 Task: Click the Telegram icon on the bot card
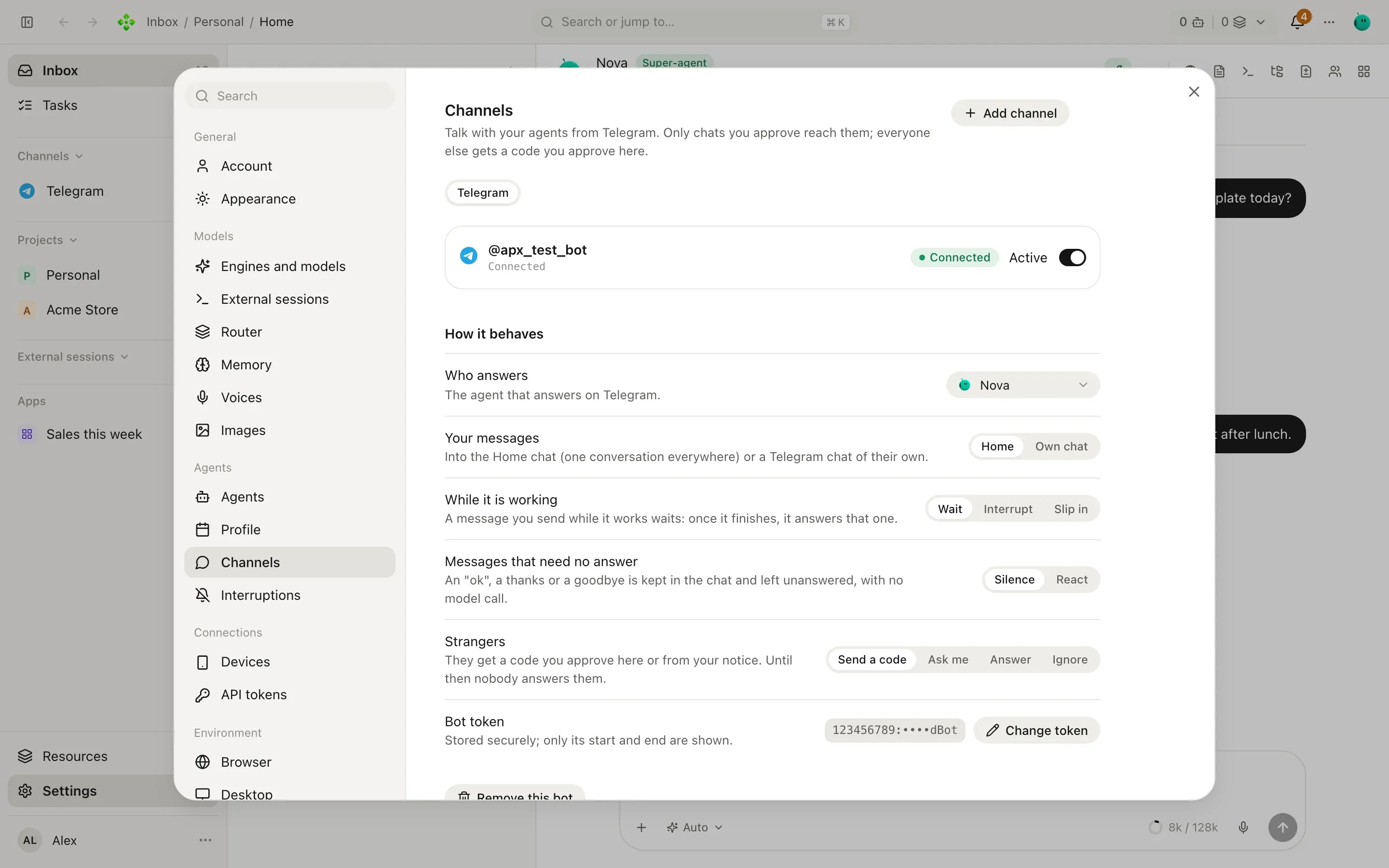[x=468, y=256]
